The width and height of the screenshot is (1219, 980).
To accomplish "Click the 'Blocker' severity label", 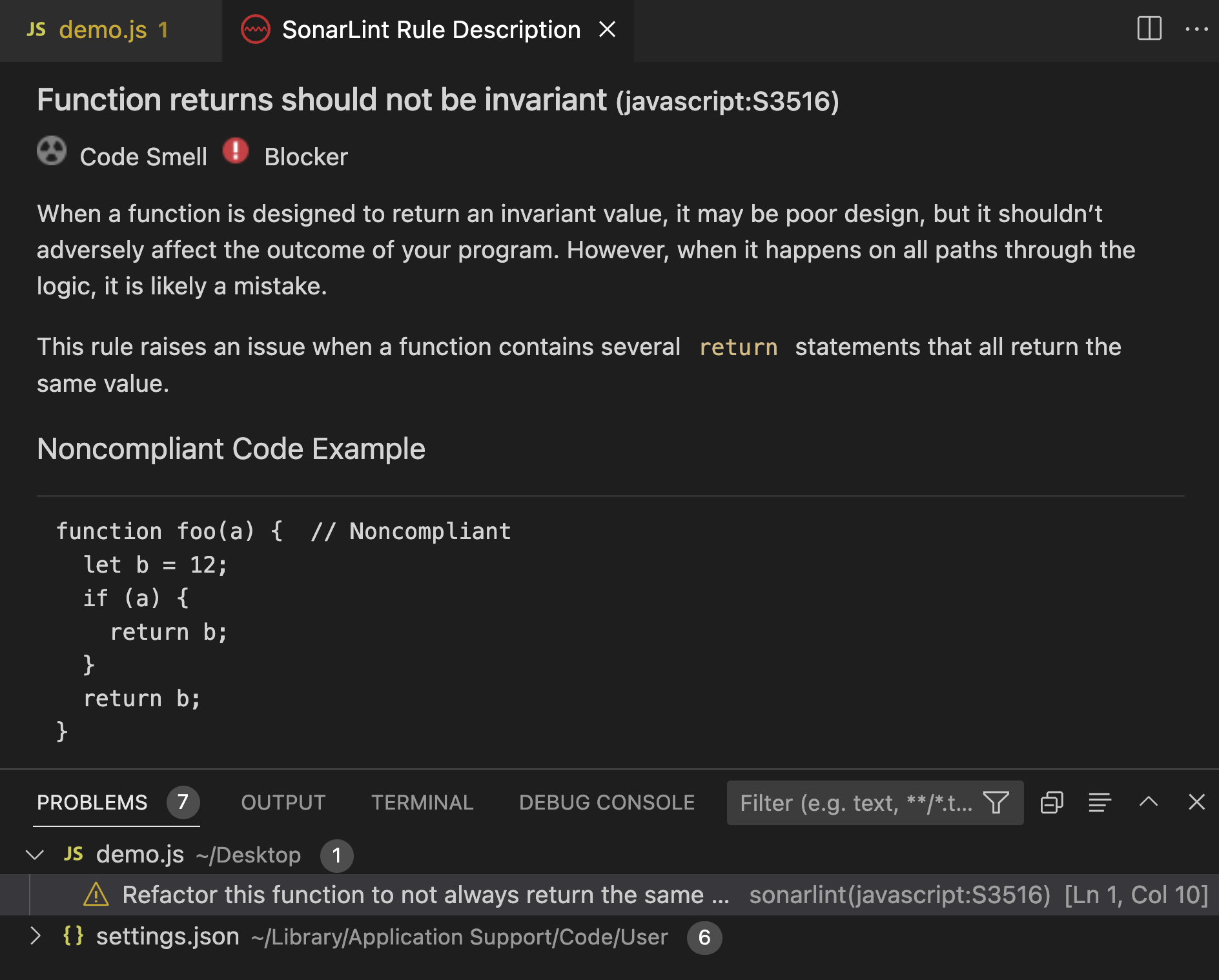I will 306,157.
